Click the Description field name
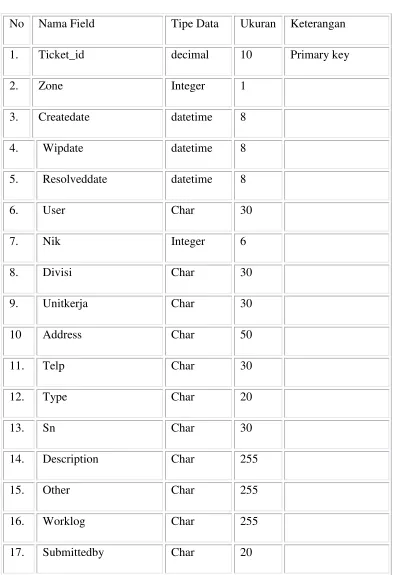The width and height of the screenshot is (393, 575). pos(70,459)
